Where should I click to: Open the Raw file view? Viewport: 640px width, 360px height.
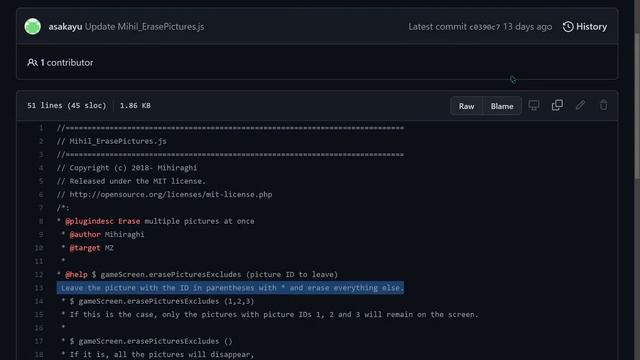pos(467,106)
